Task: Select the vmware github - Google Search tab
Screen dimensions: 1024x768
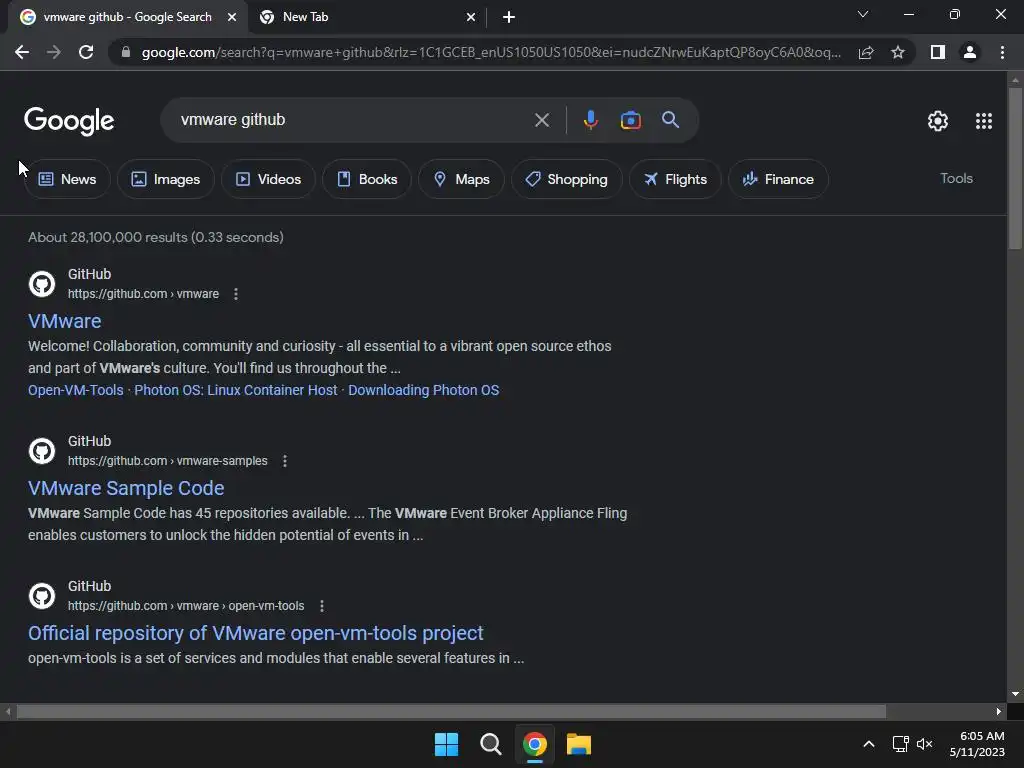Action: pyautogui.click(x=128, y=17)
